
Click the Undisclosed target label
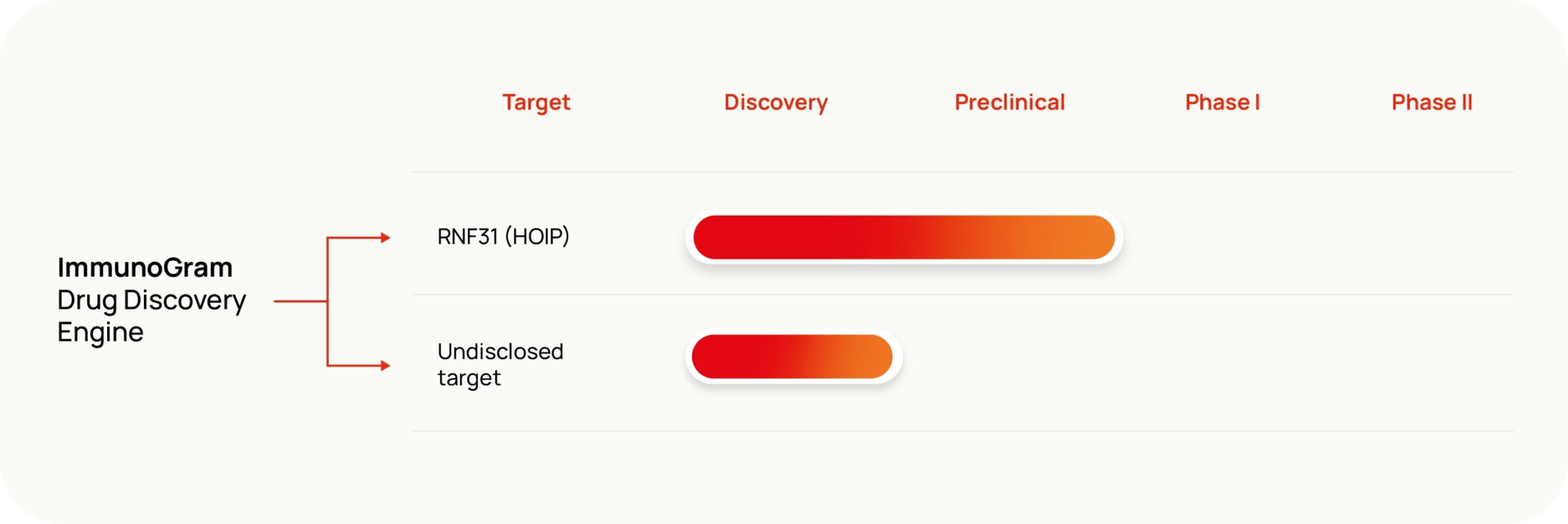(500, 364)
